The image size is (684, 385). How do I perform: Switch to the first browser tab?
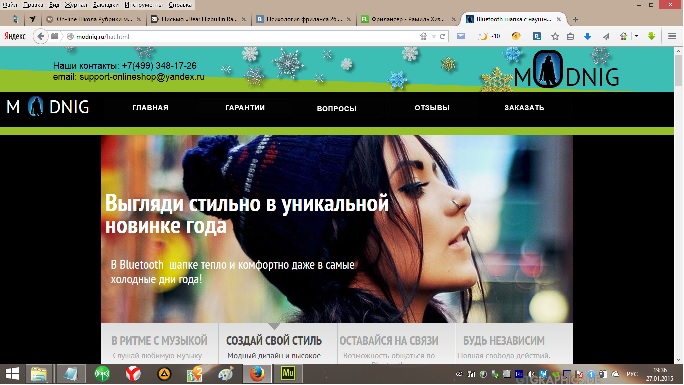tap(94, 19)
